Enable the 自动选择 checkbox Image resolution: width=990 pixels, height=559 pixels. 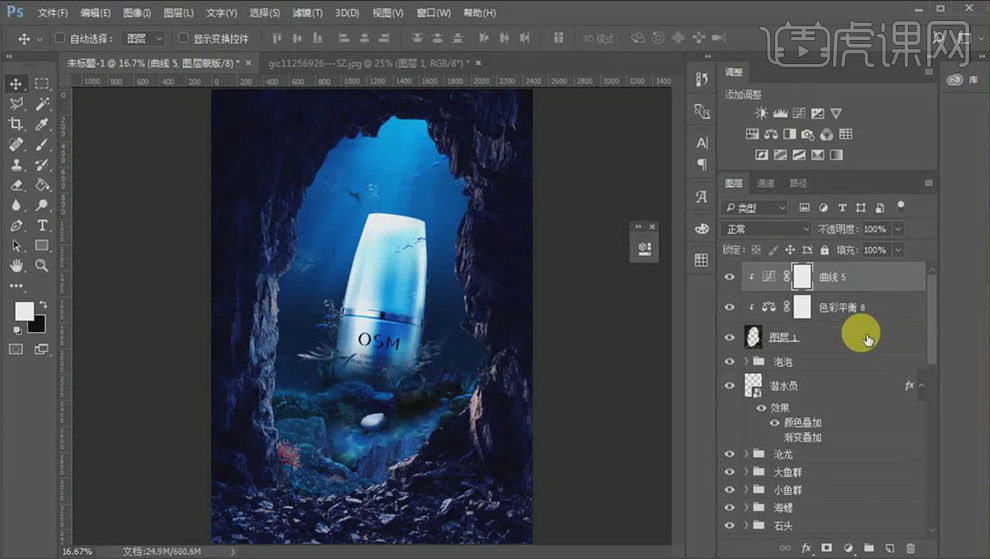60,38
